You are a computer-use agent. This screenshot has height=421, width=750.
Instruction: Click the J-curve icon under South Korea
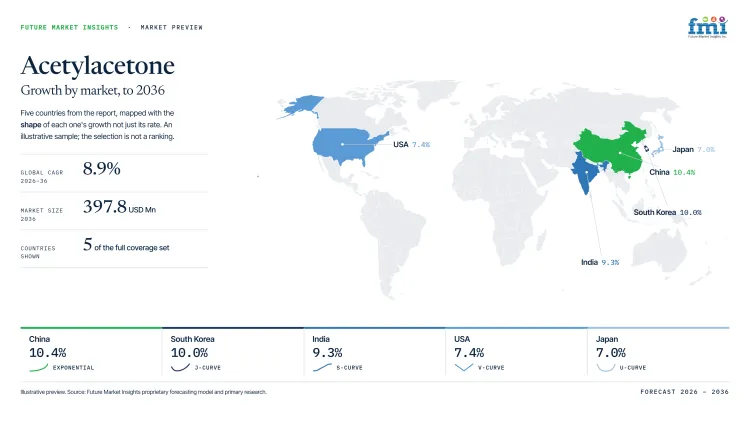(180, 367)
